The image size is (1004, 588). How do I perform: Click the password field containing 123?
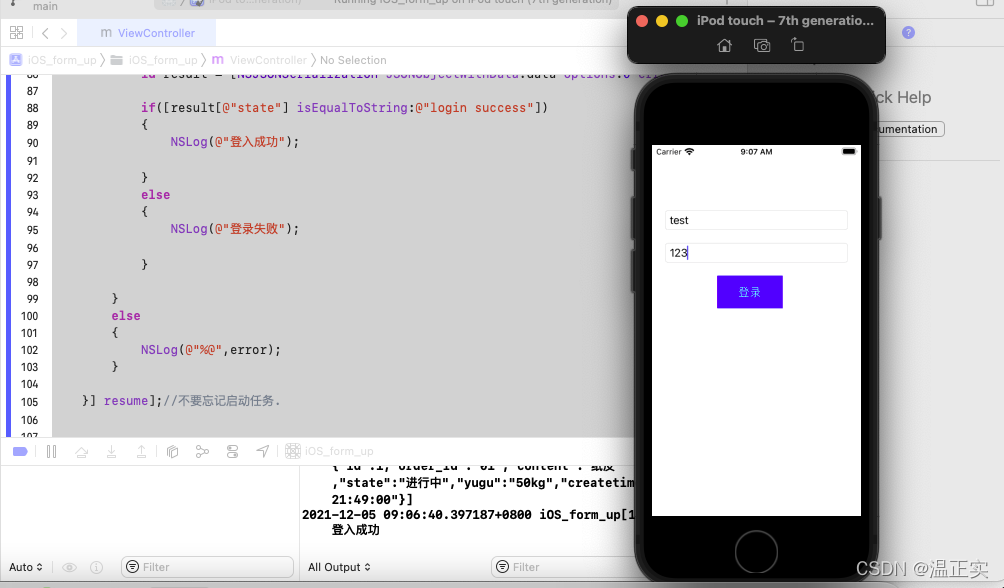[756, 253]
